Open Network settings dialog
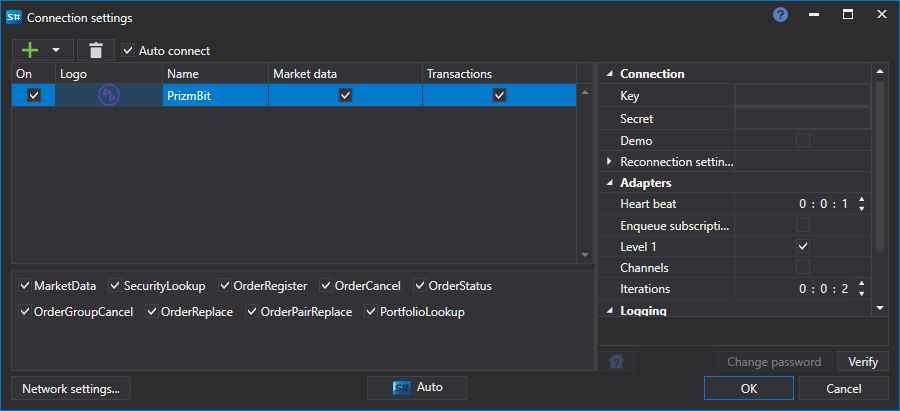Image resolution: width=900 pixels, height=411 pixels. point(71,389)
